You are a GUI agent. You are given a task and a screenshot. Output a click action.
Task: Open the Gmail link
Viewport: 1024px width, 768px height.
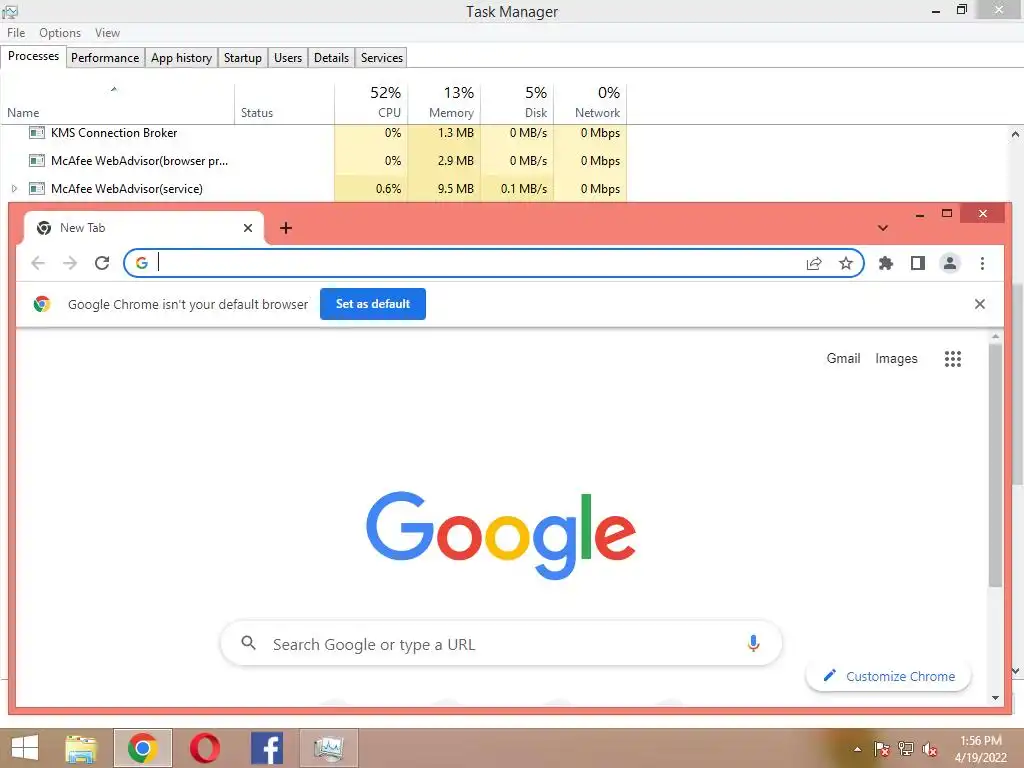tap(843, 359)
